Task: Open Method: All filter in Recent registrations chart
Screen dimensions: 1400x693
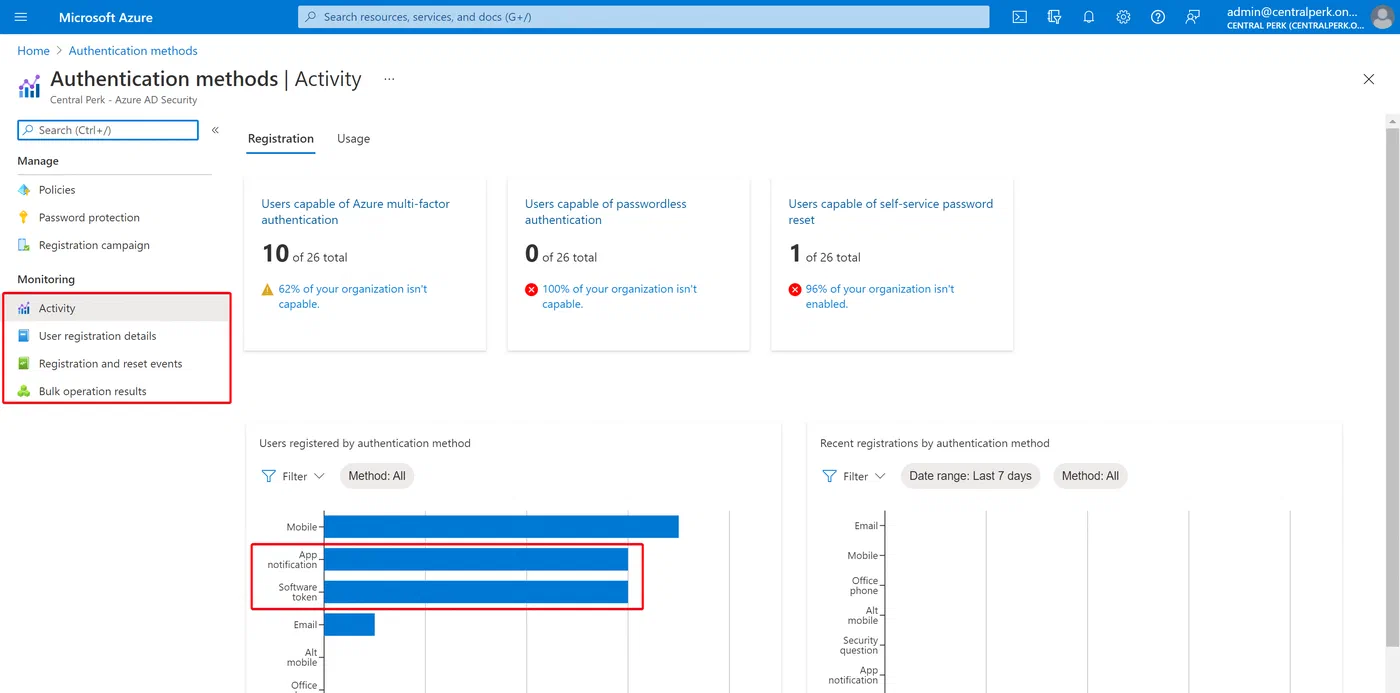Action: pos(1090,476)
